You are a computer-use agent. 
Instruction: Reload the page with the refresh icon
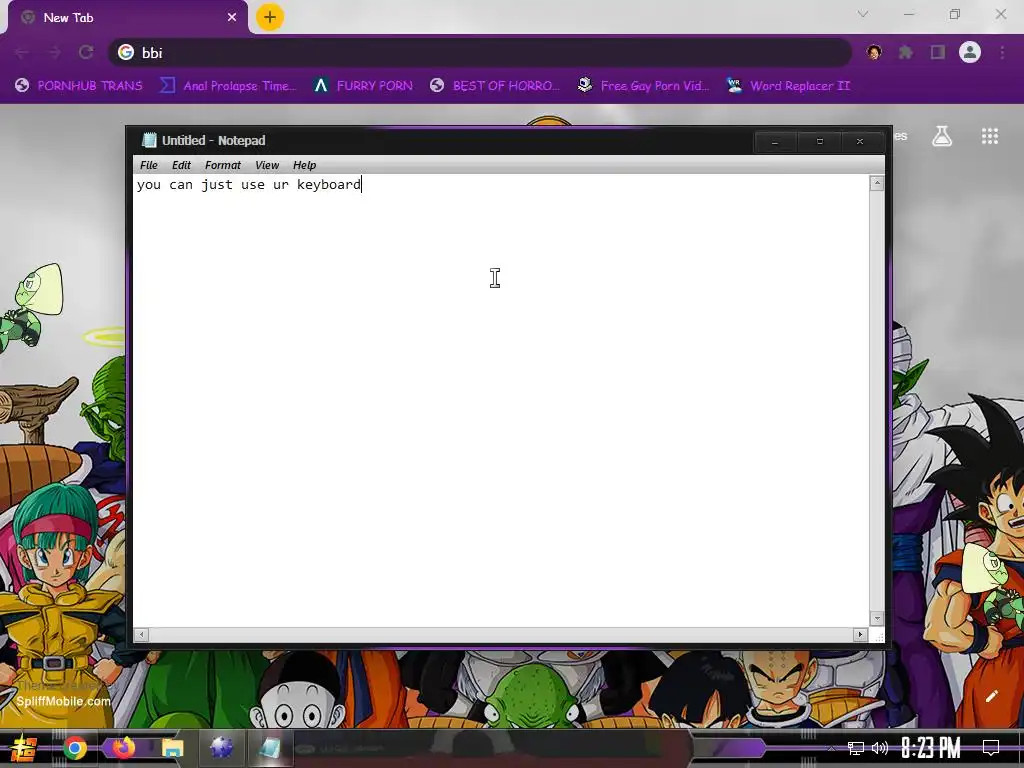click(86, 52)
